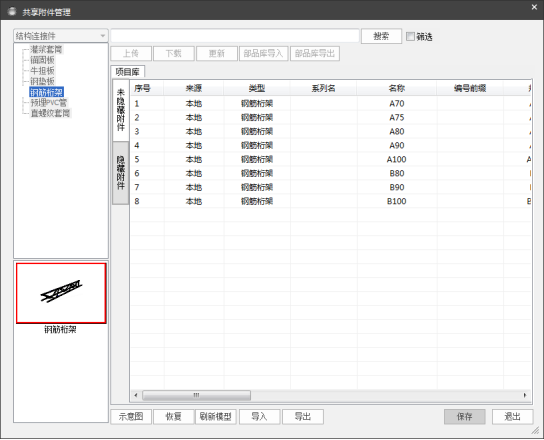Open the 未隐藏附件 vertical tab
Viewport: 544px width, 440px height.
(x=120, y=110)
